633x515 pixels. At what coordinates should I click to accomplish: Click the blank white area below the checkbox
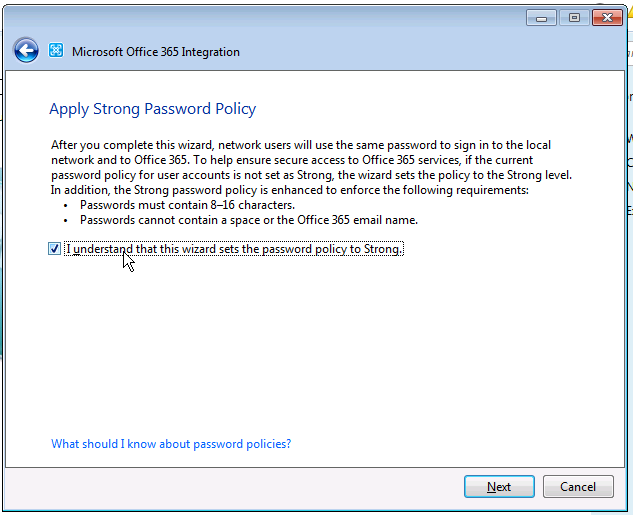tap(300, 340)
